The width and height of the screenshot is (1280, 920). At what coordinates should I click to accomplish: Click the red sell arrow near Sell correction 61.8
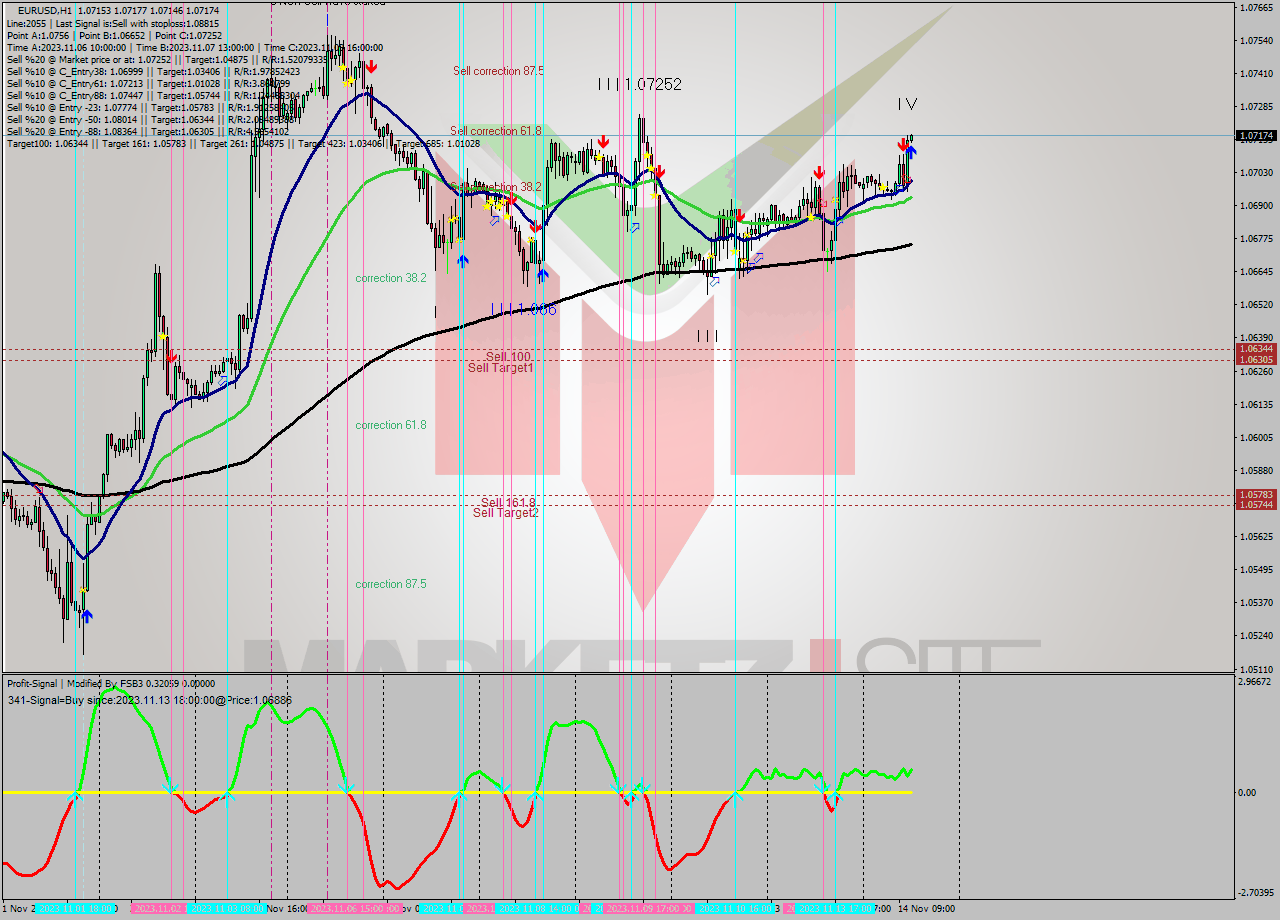point(603,142)
